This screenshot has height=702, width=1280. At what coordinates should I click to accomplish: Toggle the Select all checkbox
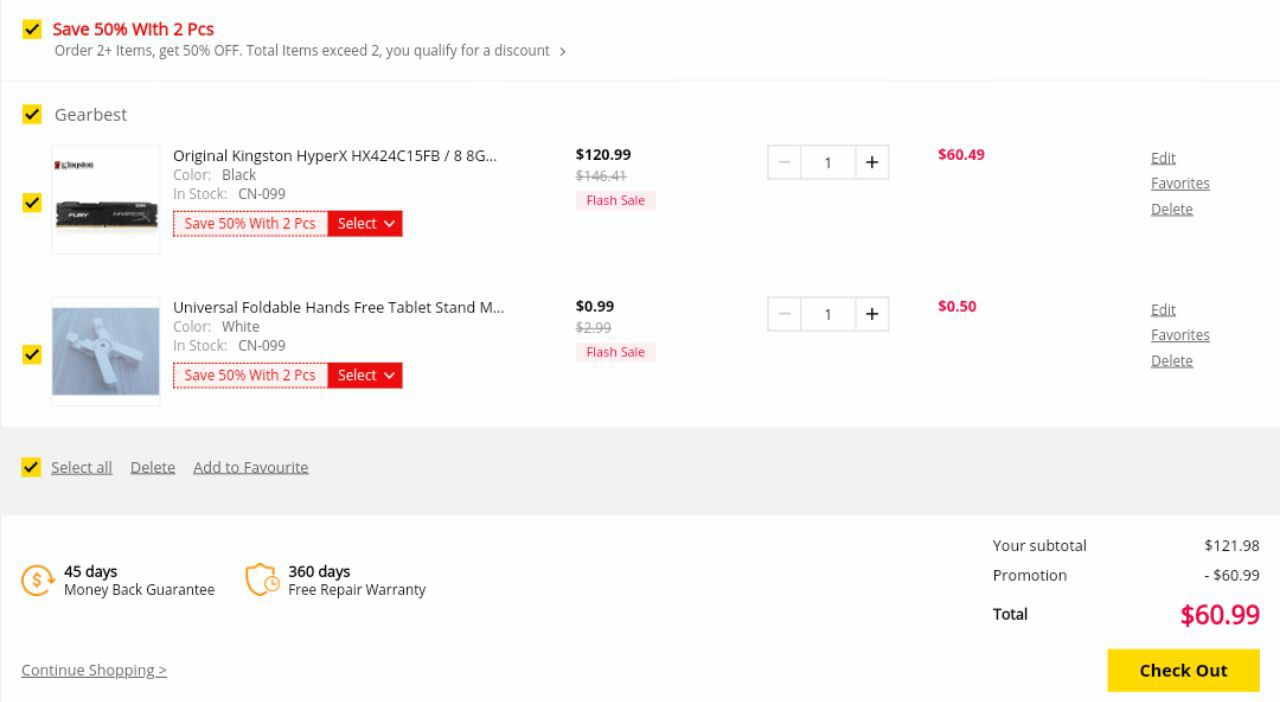point(32,467)
